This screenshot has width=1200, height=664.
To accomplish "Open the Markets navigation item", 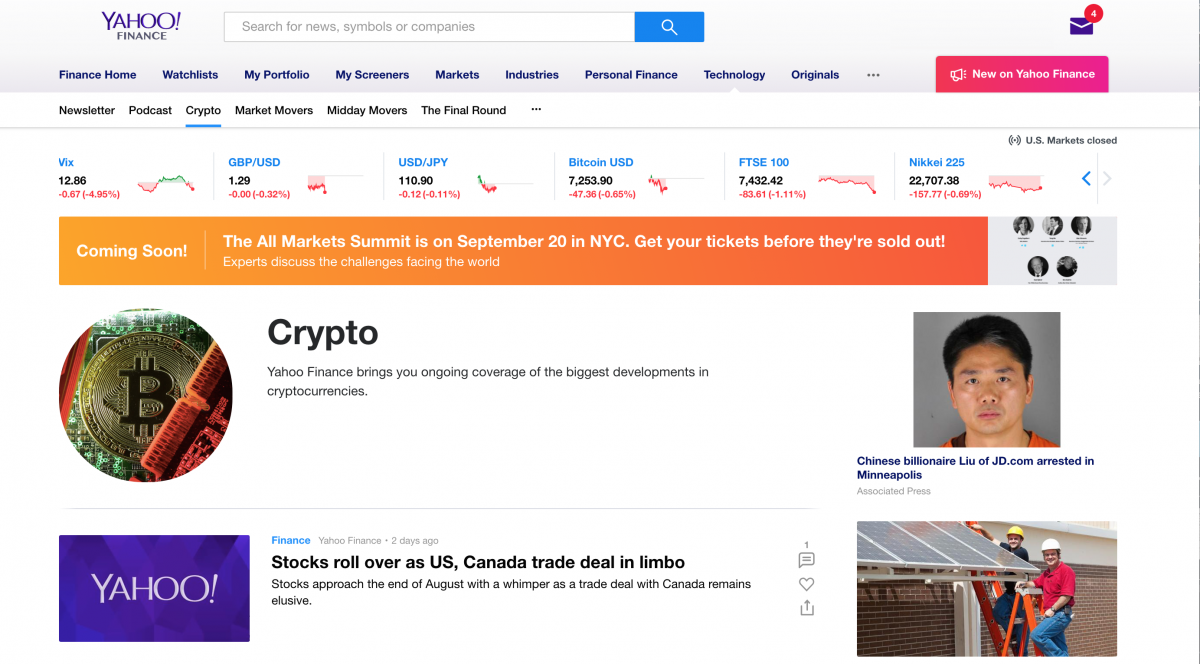I will point(457,74).
